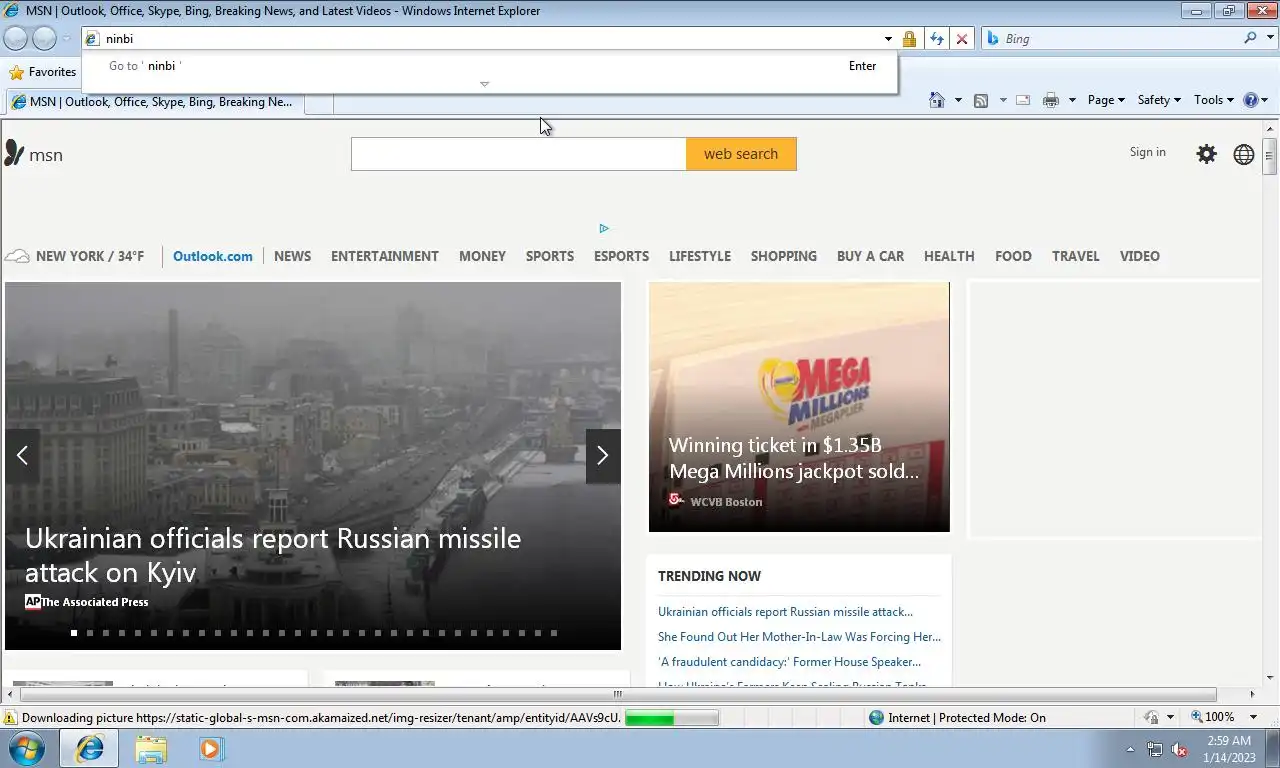Open feeds dropdown arrow

click(1002, 100)
